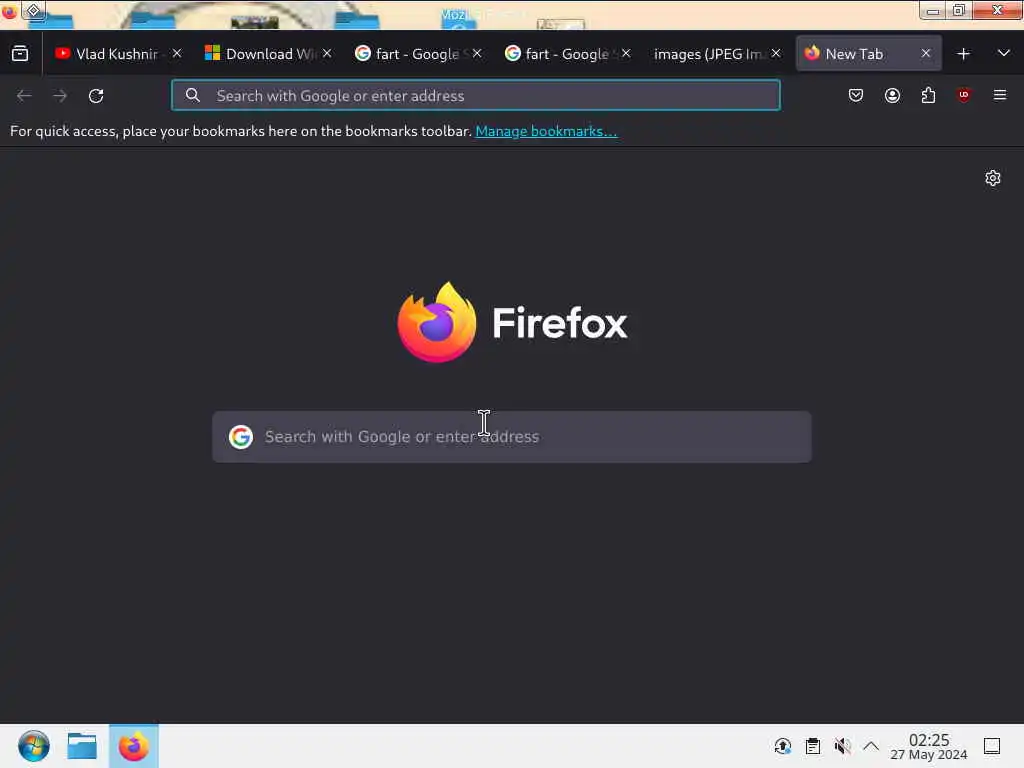Switch to the images (JPEG Image) tab
Viewport: 1024px width, 768px height.
point(709,54)
